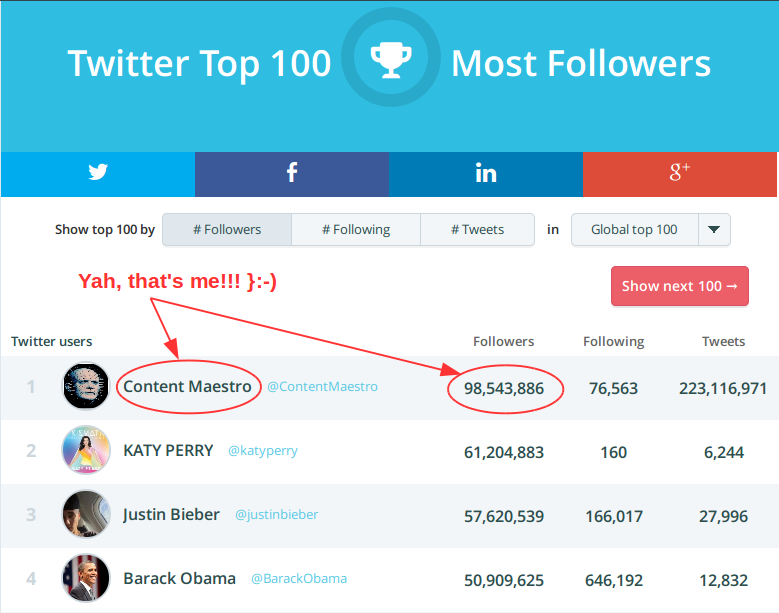Click the Google Plus share icon
Viewport: 779px width, 613px height.
click(x=680, y=173)
